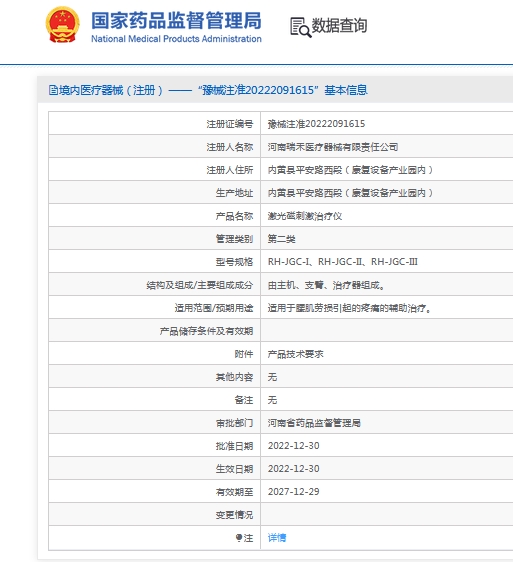The image size is (513, 562).
Task: Select the 第二类 category value
Action: (281, 239)
